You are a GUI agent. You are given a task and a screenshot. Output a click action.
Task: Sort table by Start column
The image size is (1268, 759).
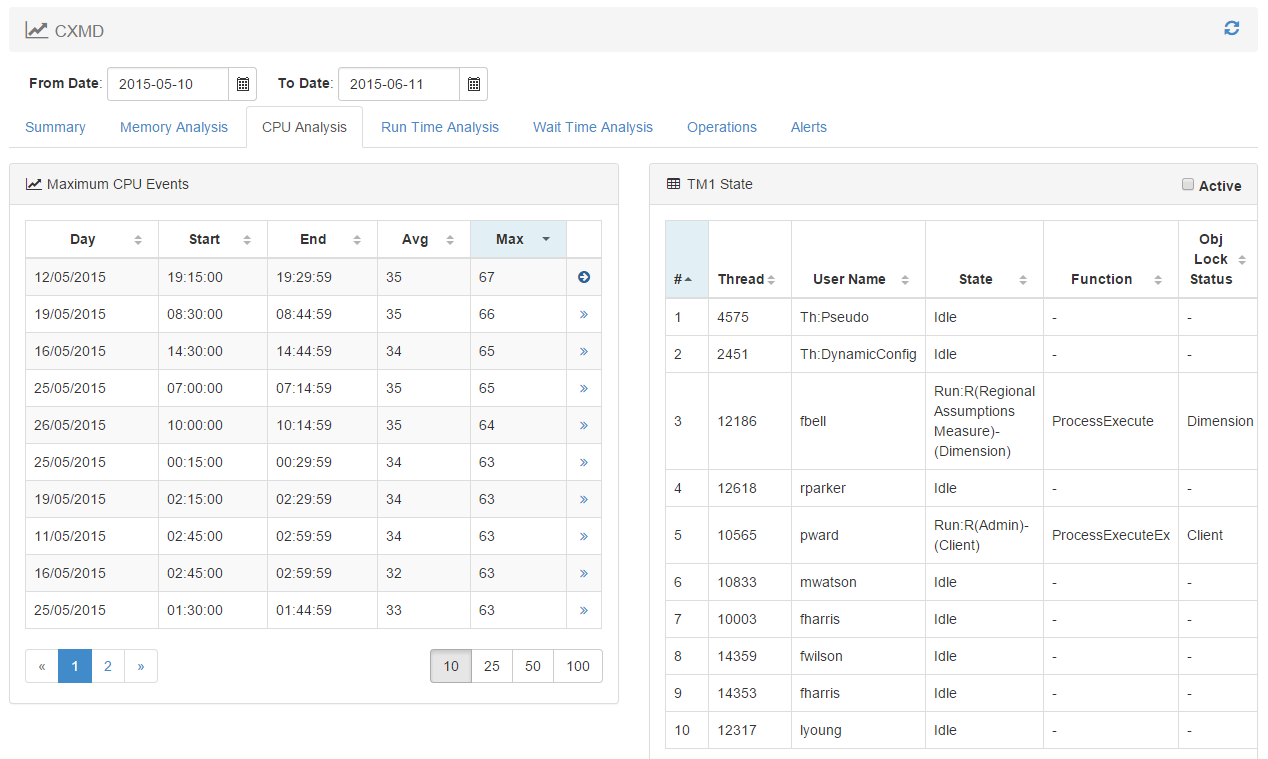click(213, 239)
